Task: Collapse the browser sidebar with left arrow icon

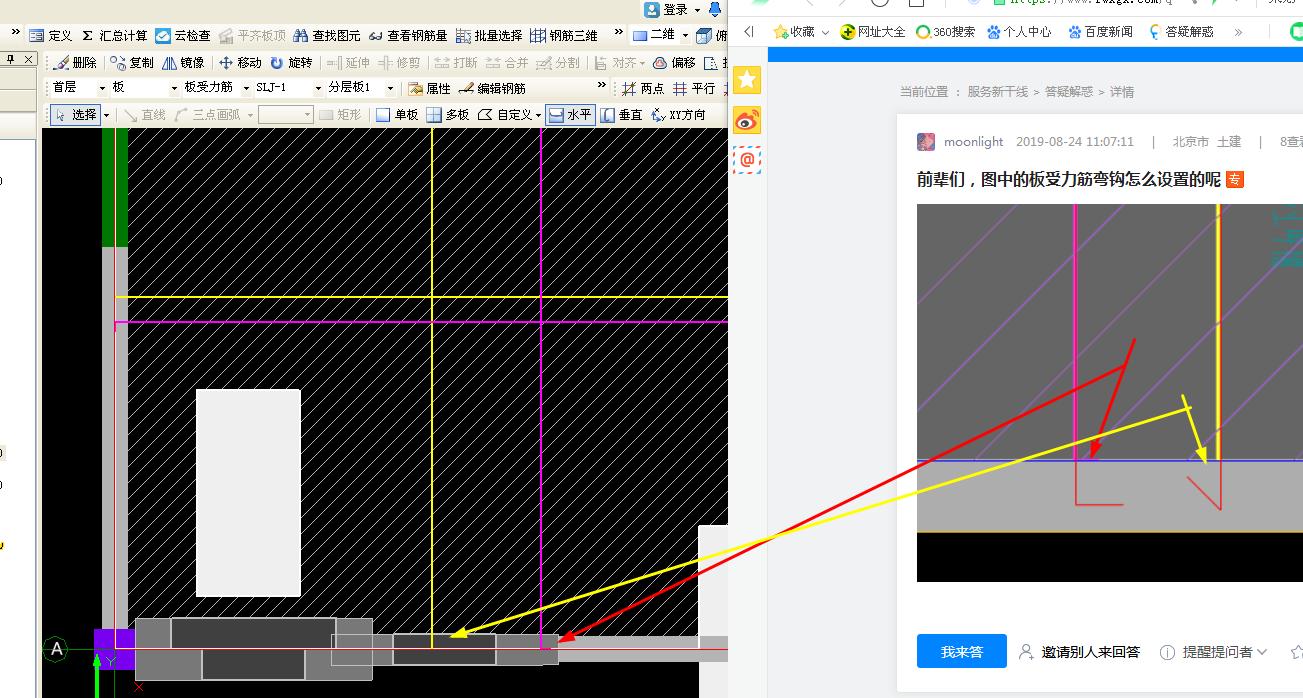Action: click(x=749, y=32)
